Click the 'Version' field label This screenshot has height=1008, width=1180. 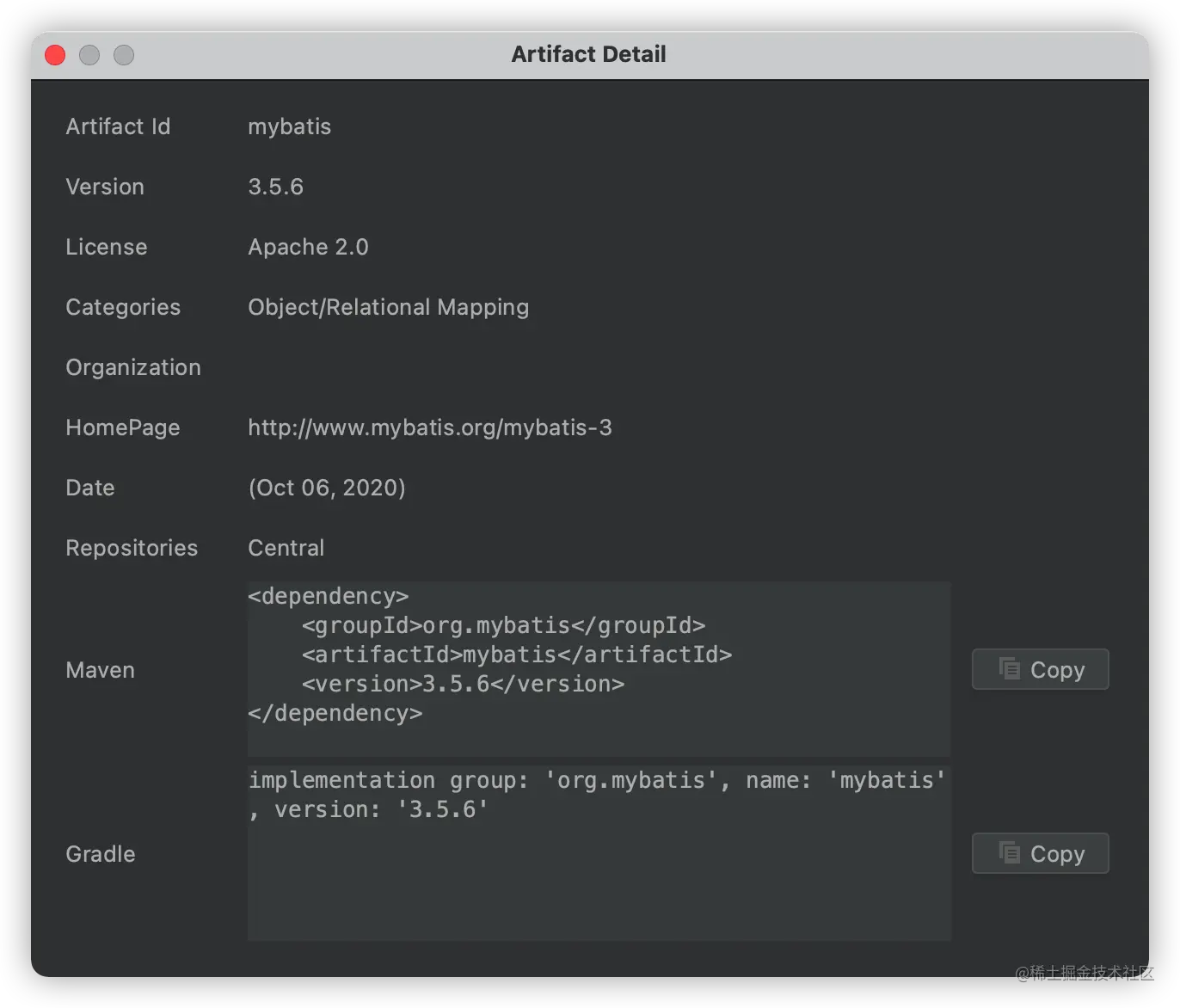point(105,187)
